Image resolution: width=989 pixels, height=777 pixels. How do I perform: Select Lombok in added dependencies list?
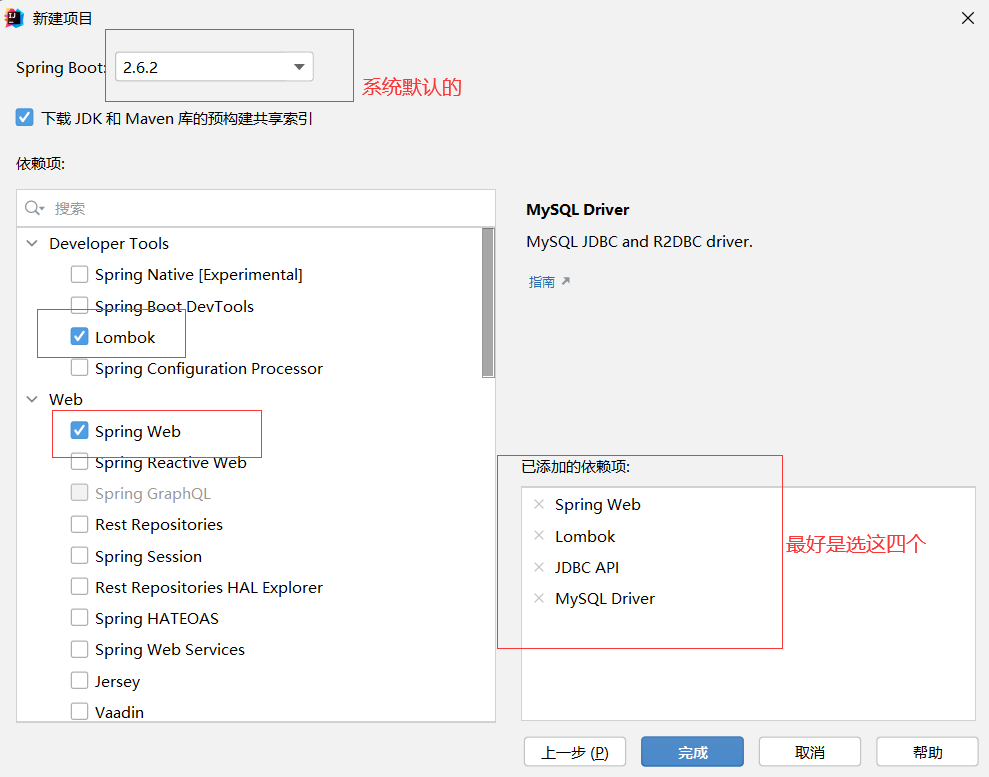(x=585, y=536)
